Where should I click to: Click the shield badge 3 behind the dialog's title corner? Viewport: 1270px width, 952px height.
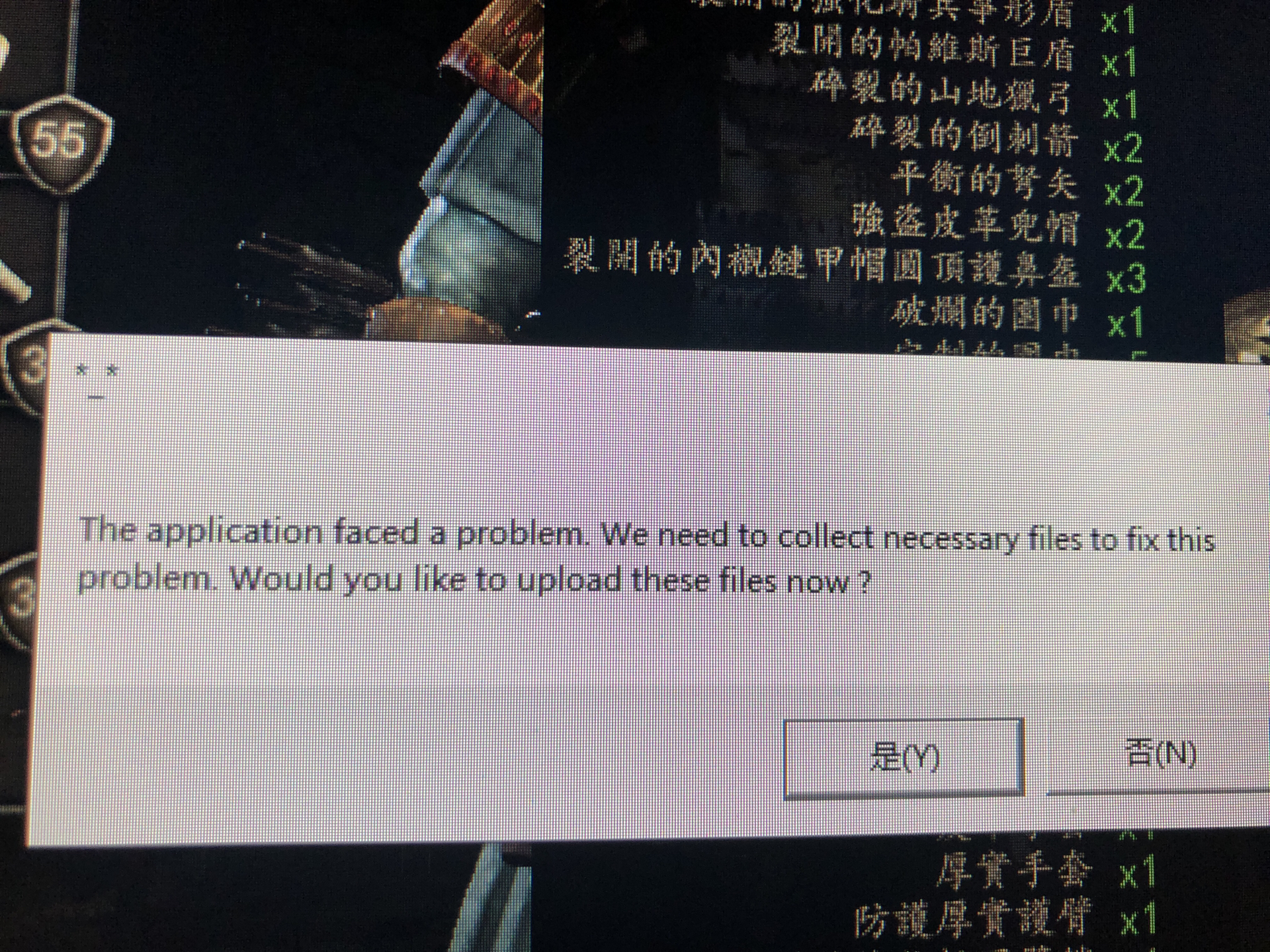click(x=26, y=364)
